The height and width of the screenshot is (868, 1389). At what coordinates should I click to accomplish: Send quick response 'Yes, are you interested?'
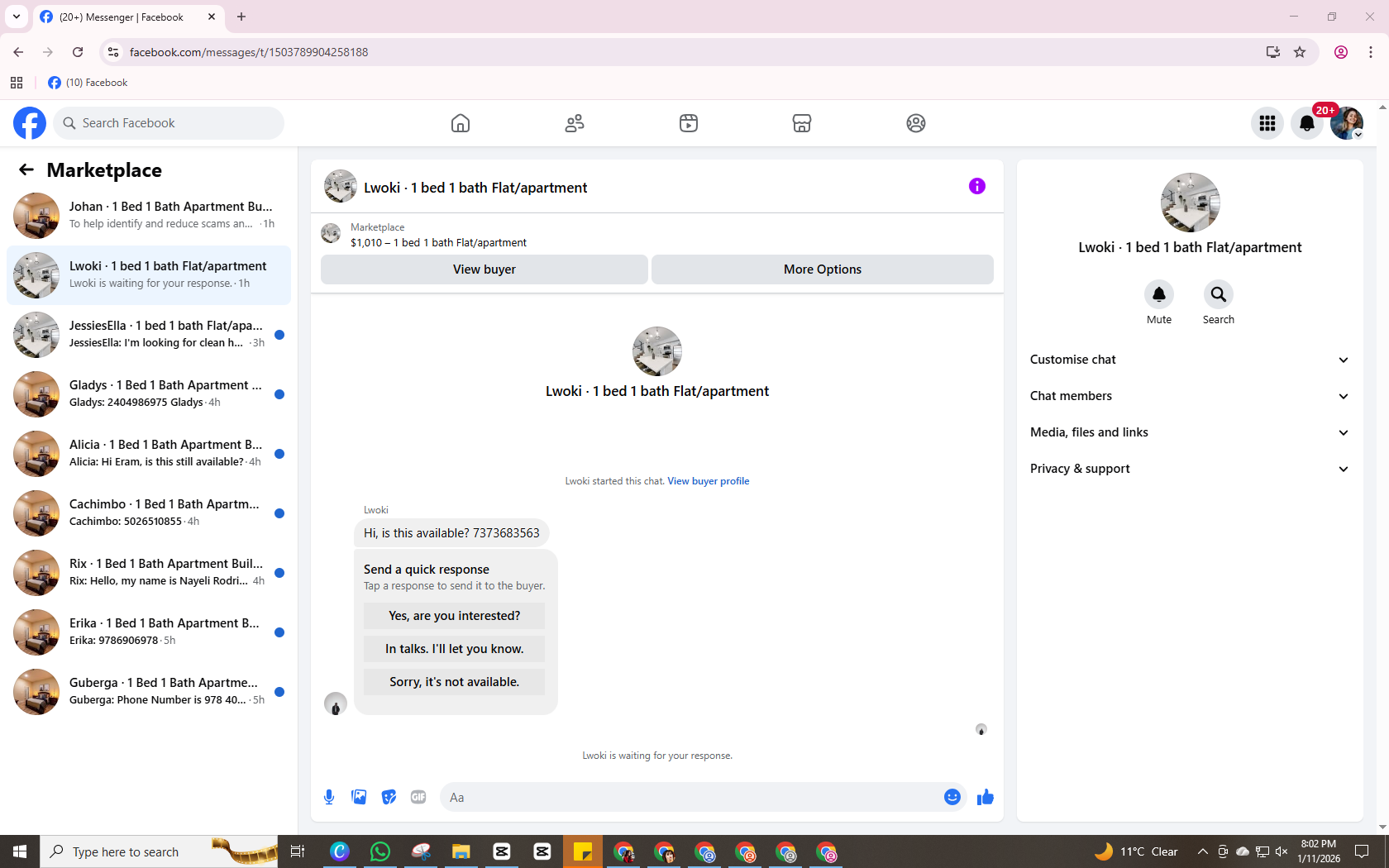[x=454, y=616]
